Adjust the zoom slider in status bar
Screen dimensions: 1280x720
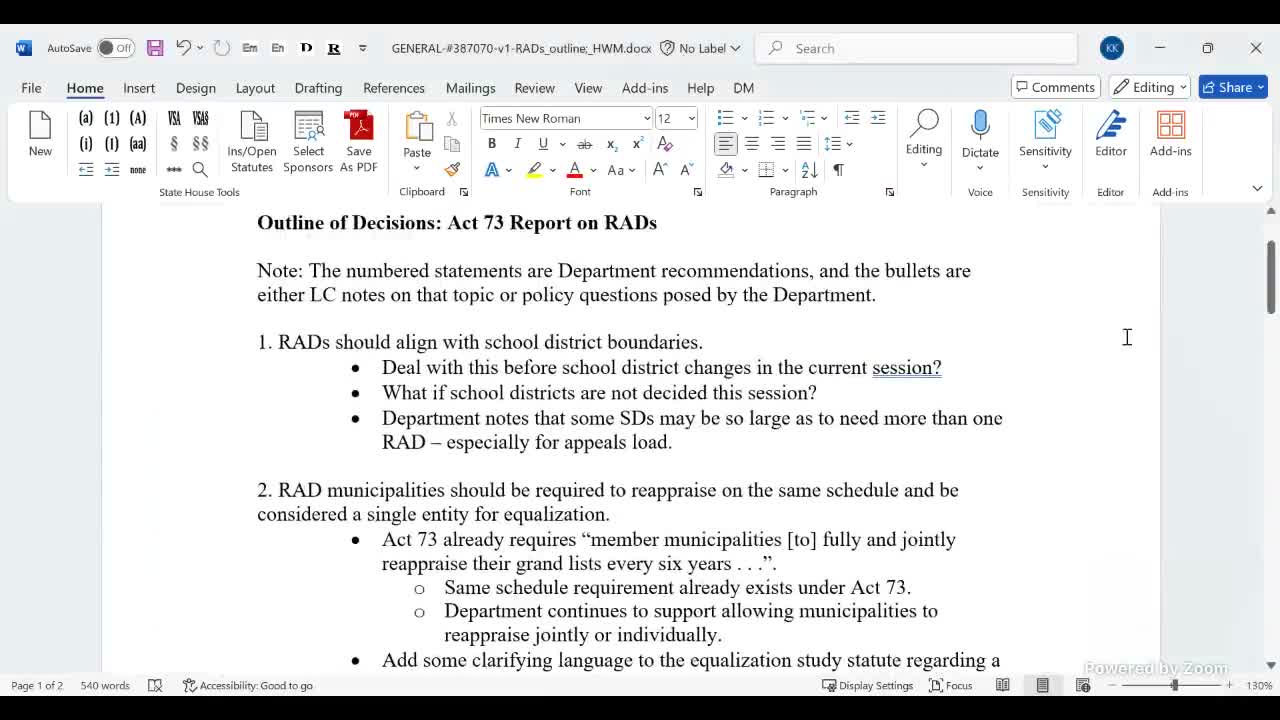(1174, 685)
